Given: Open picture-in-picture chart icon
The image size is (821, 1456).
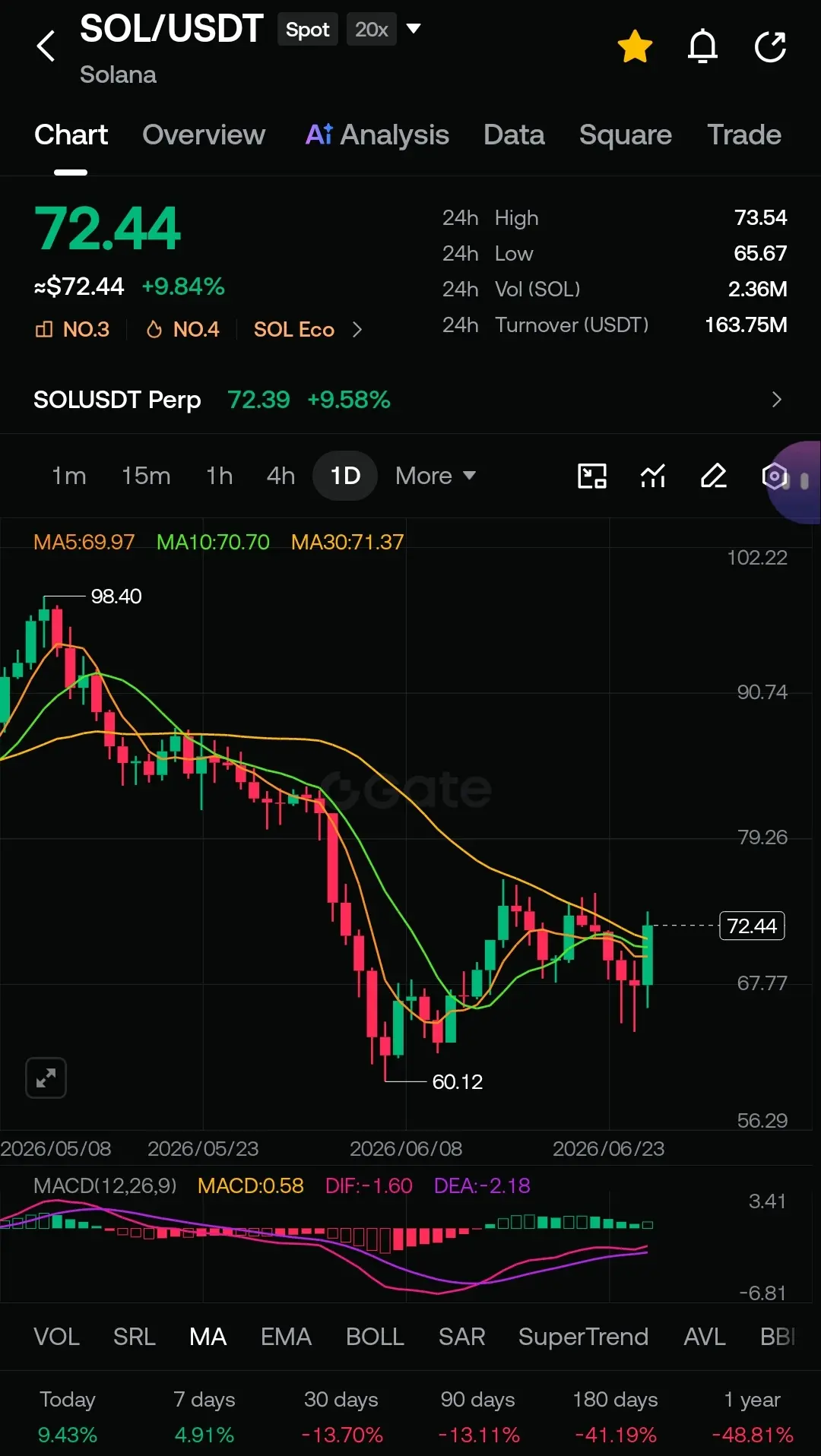Looking at the screenshot, I should tap(592, 476).
